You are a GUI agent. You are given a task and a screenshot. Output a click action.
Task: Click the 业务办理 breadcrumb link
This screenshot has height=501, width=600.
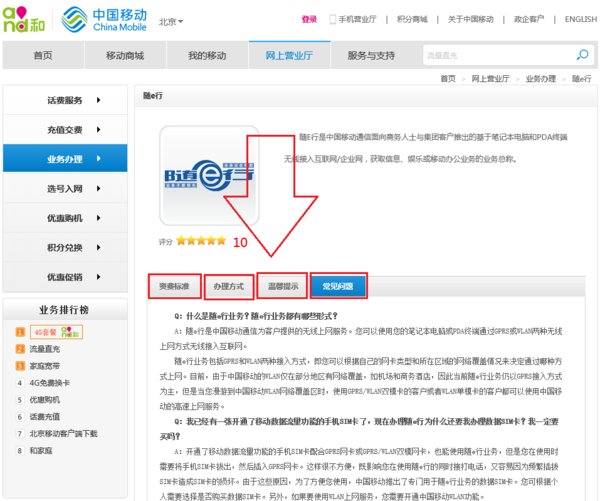pos(541,79)
